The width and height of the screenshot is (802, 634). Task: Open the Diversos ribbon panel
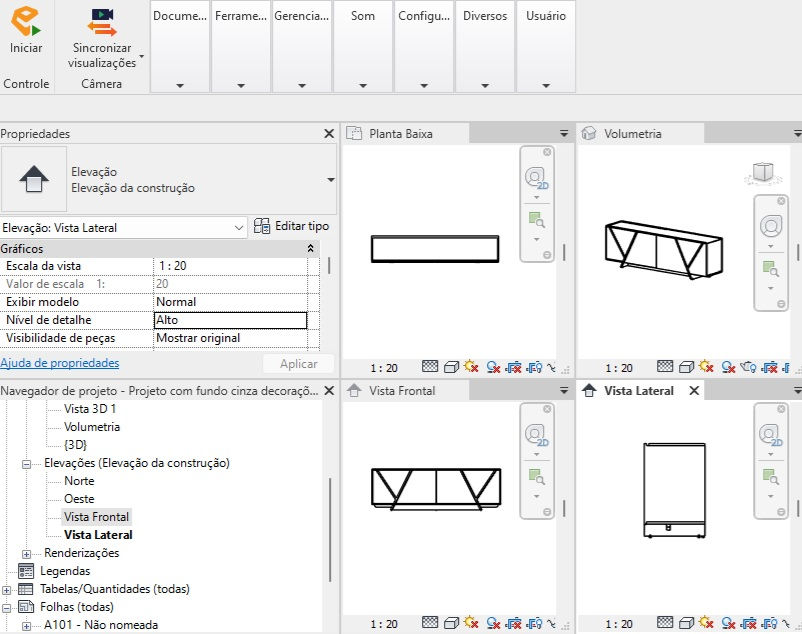[485, 46]
